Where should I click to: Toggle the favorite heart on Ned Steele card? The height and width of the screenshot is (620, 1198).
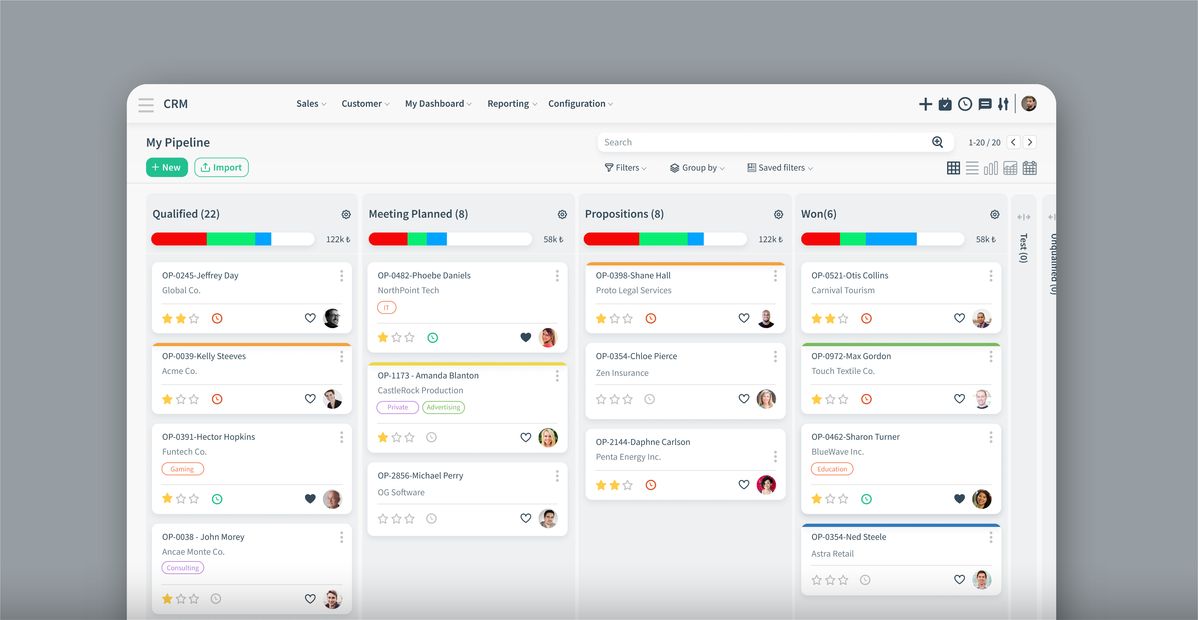coord(960,579)
